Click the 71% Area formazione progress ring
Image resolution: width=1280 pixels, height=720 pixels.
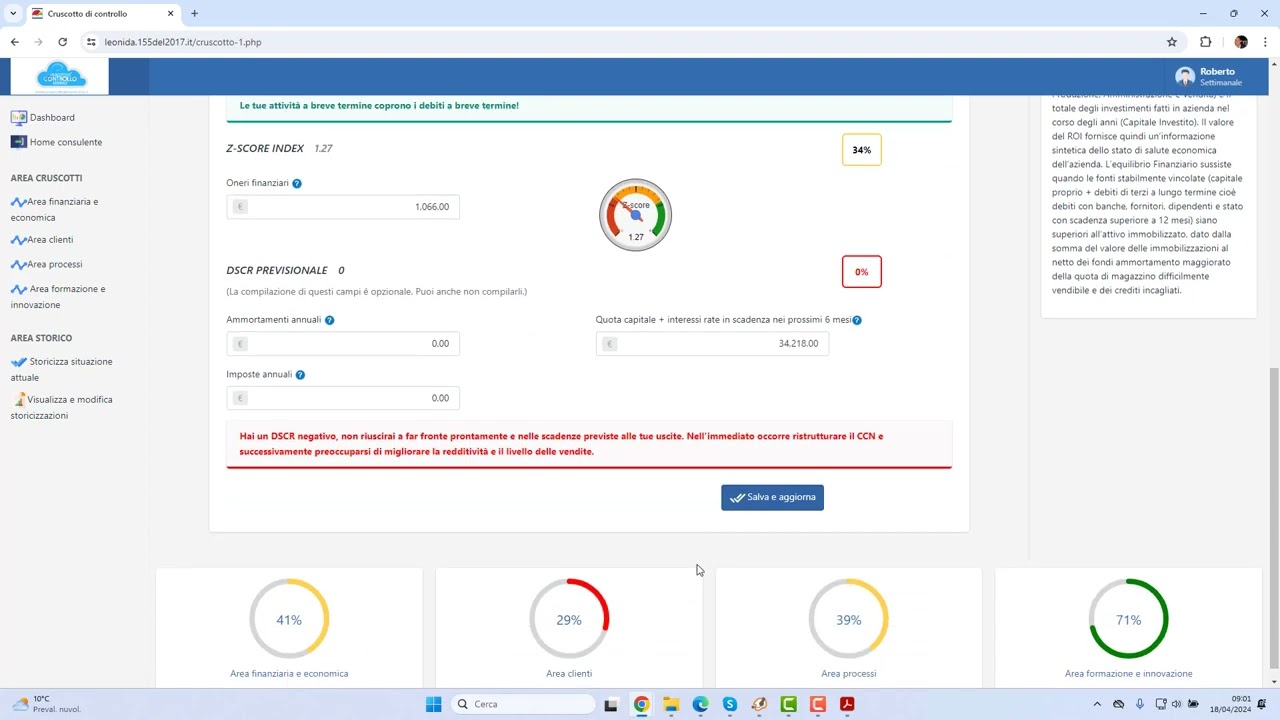coord(1128,620)
